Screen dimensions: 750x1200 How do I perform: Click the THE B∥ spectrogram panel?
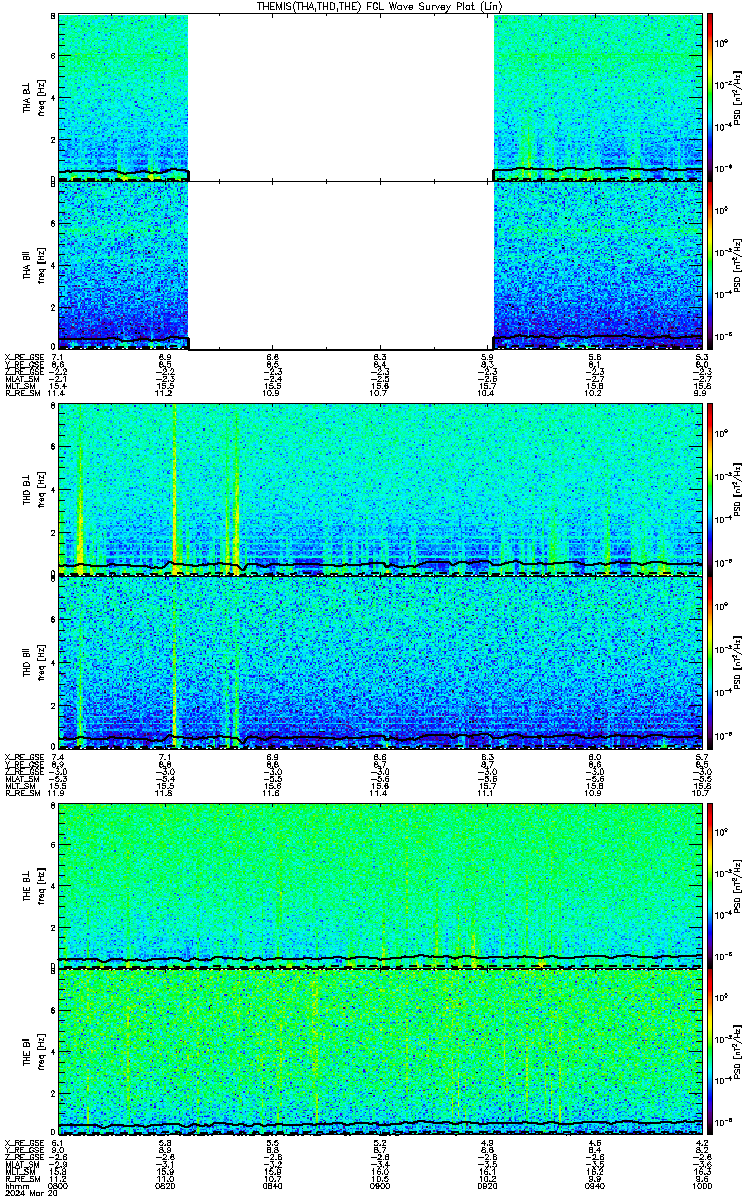pyautogui.click(x=382, y=1052)
